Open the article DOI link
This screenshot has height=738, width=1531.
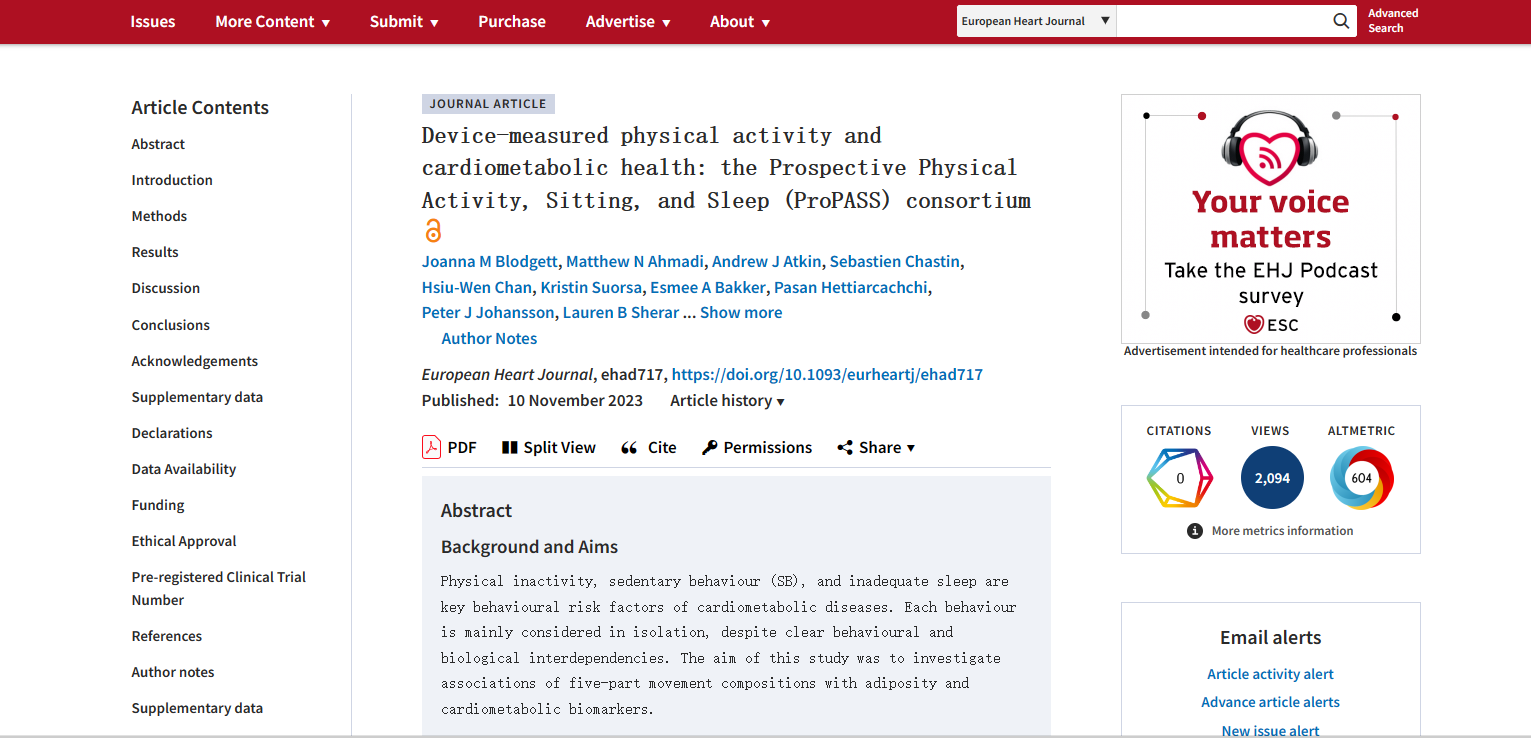(827, 375)
